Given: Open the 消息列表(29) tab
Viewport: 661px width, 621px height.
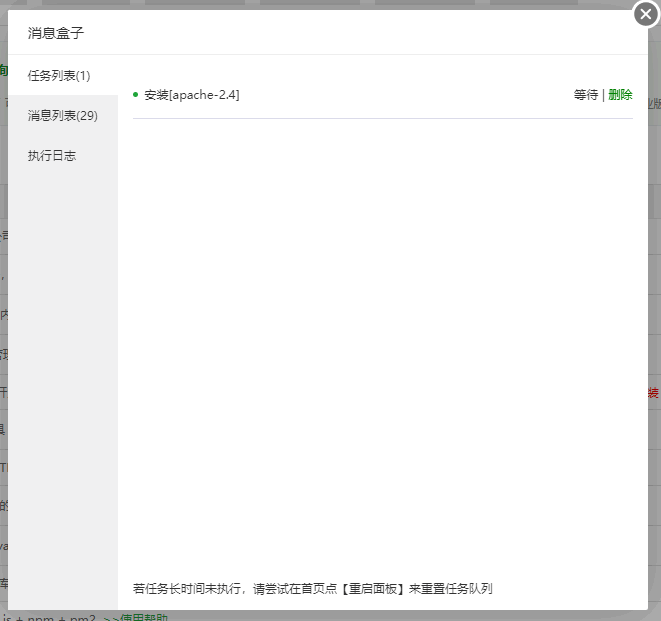Looking at the screenshot, I should [x=63, y=115].
